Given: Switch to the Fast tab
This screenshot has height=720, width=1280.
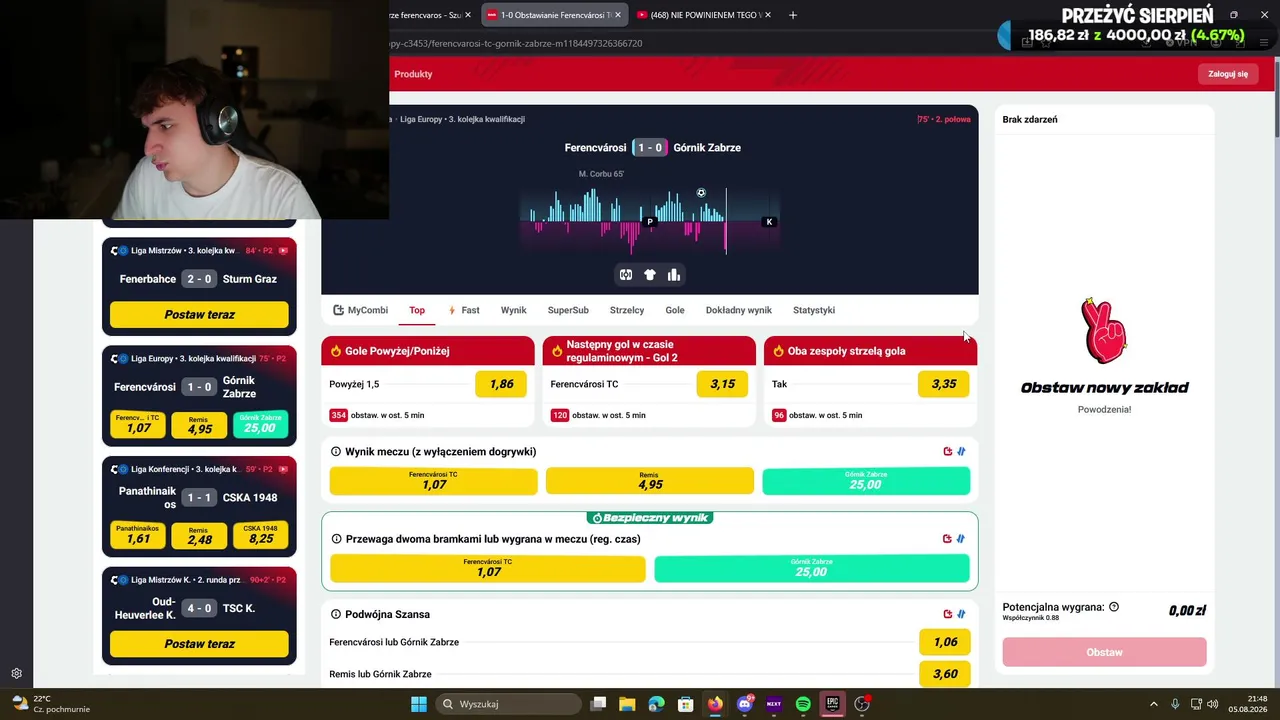Looking at the screenshot, I should (464, 310).
